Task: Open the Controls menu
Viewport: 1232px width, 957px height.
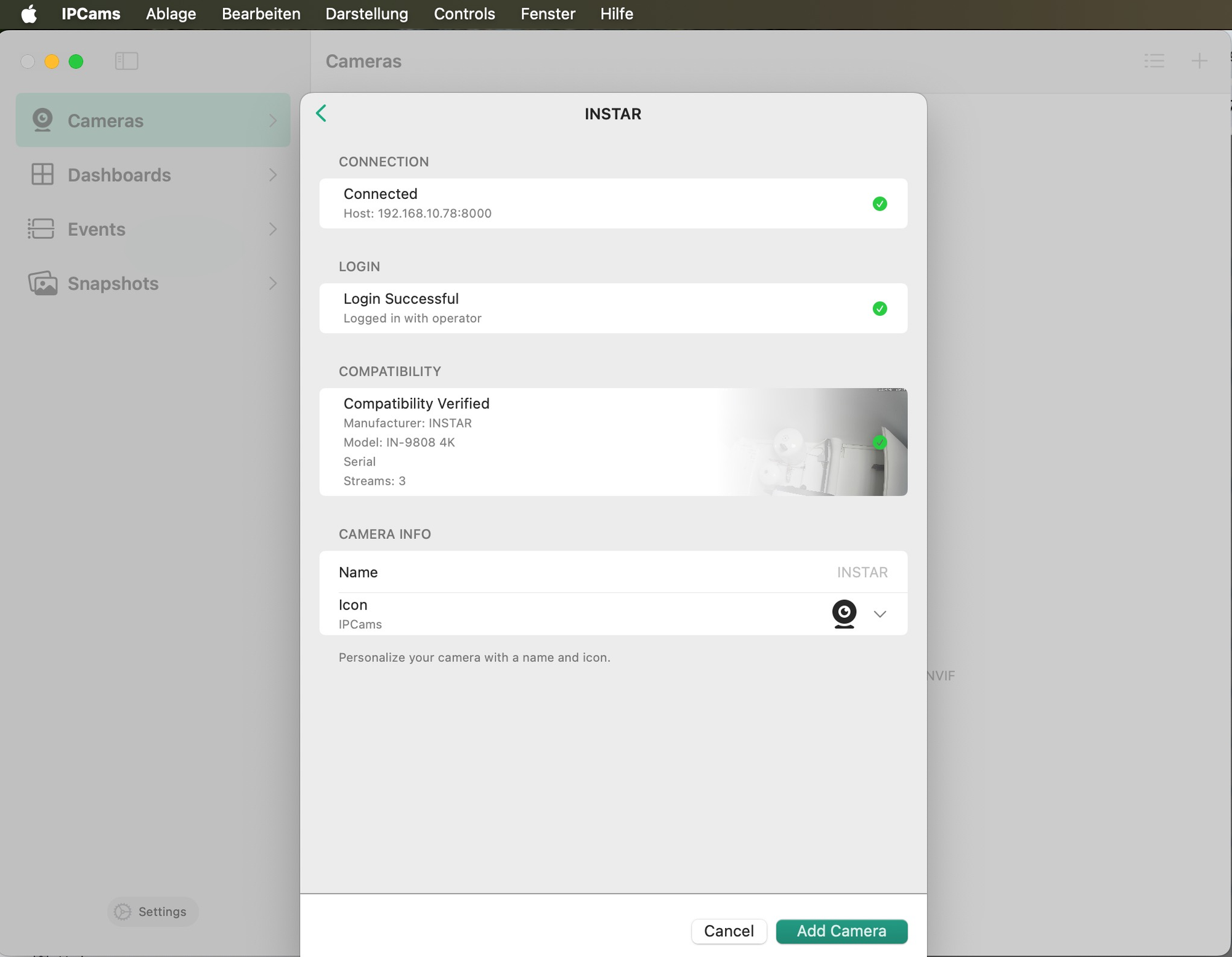Action: click(464, 14)
